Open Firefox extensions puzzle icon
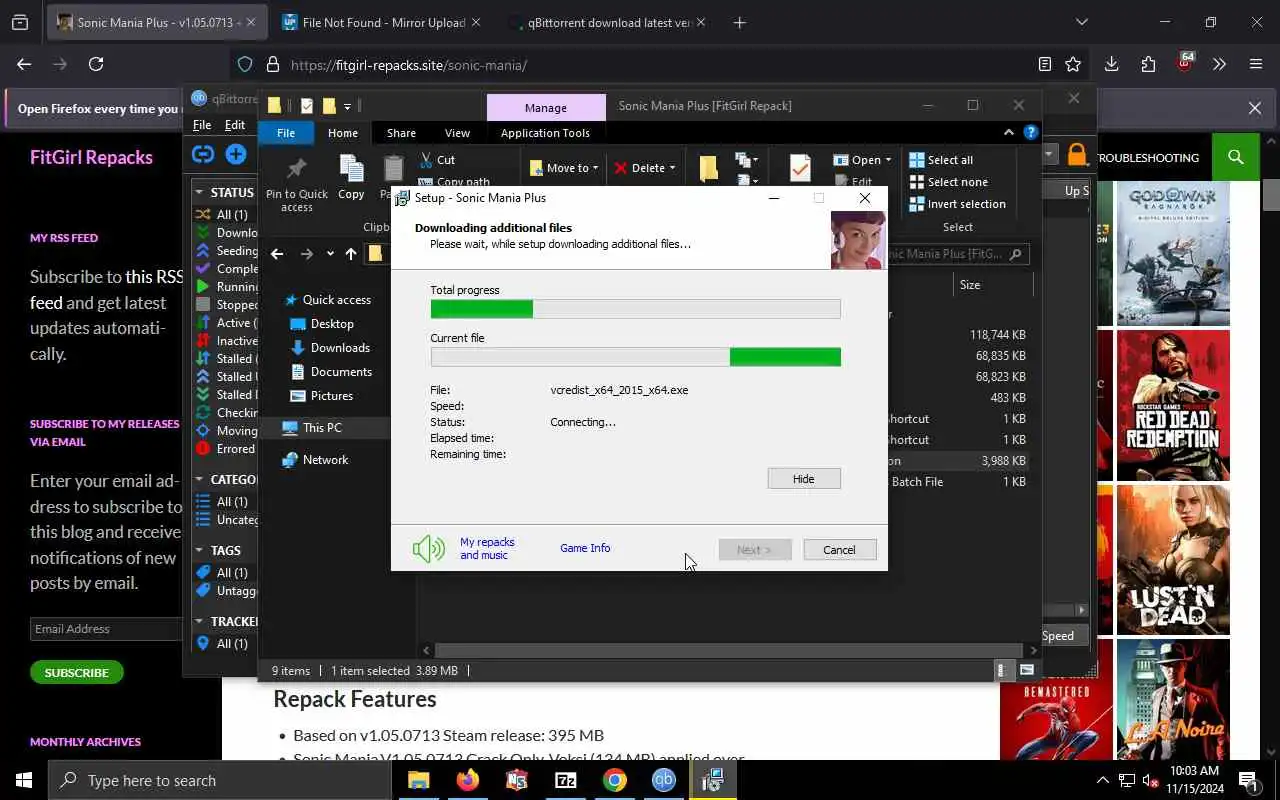The width and height of the screenshot is (1280, 800). 1148,64
